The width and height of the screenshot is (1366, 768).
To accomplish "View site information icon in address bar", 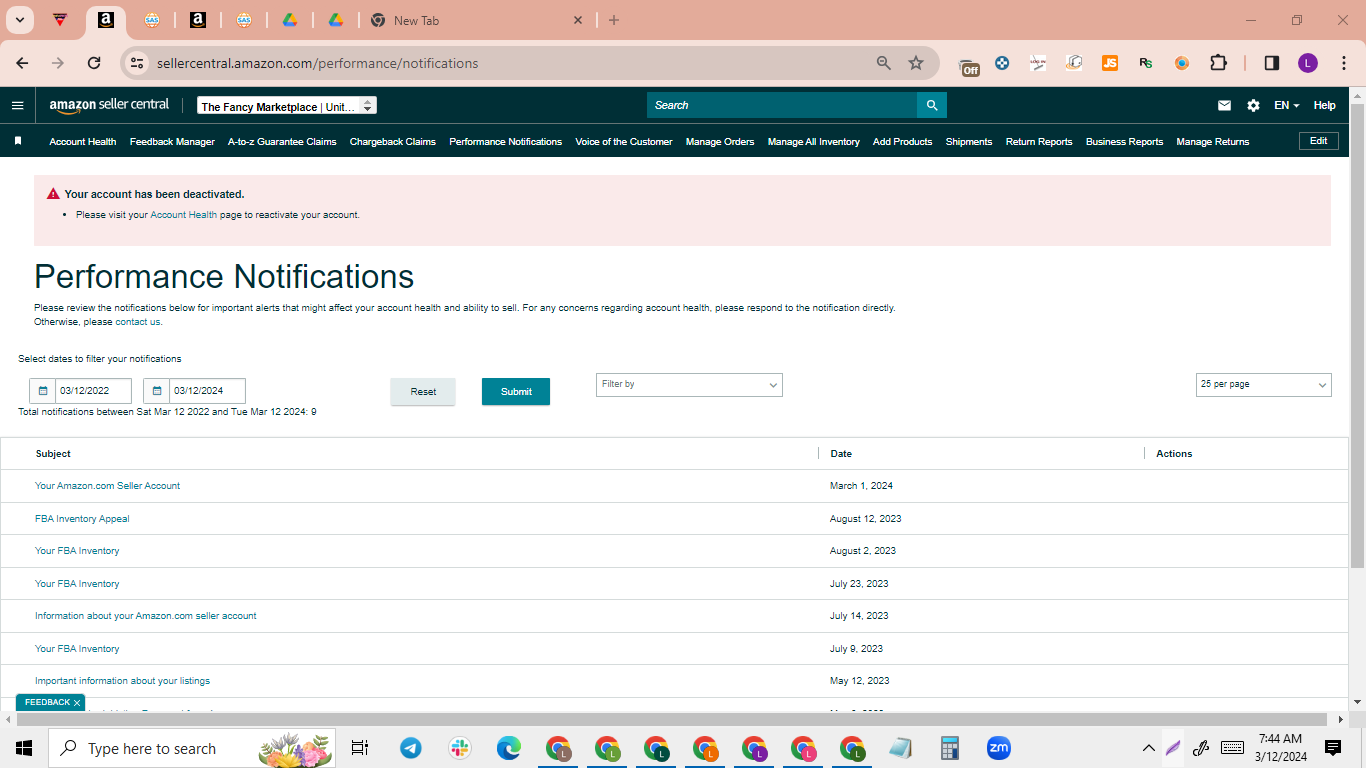I will tap(139, 63).
